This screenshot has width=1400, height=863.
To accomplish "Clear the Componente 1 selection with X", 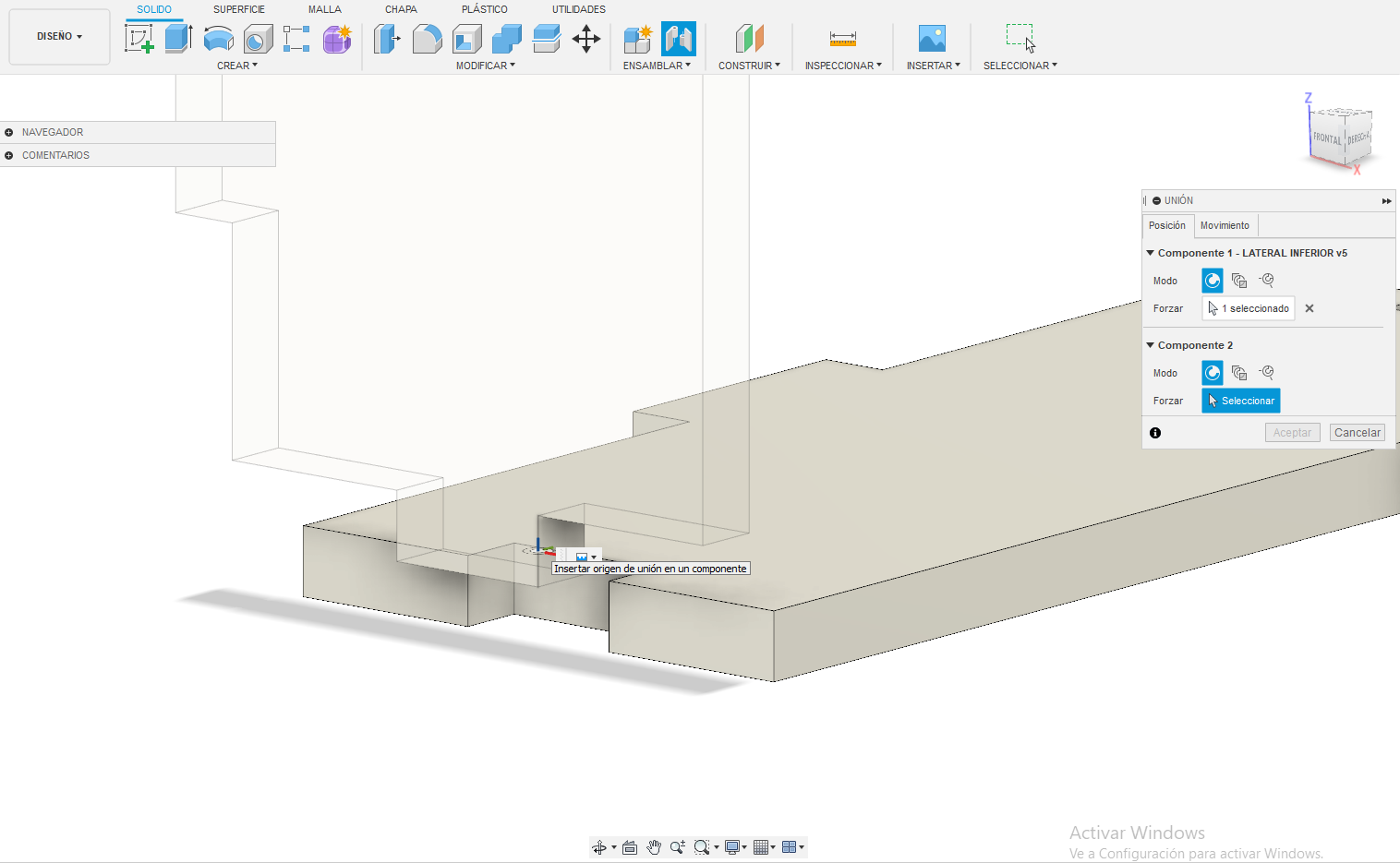I will point(1309,308).
